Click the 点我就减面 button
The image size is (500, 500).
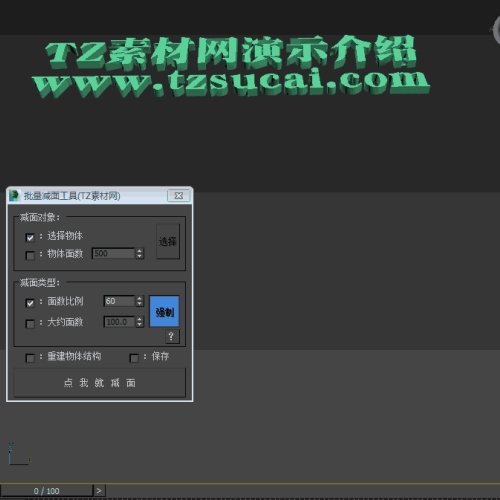click(99, 383)
